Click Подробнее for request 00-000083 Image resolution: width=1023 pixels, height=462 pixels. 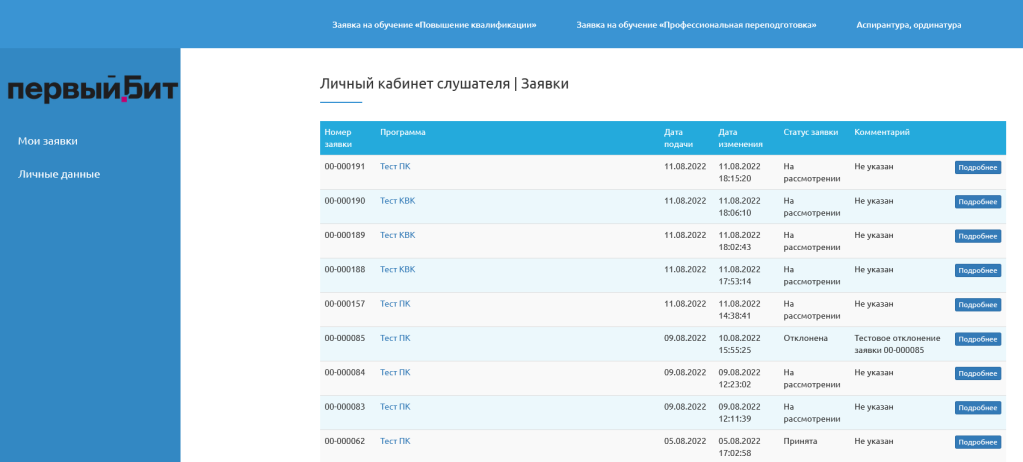point(977,408)
